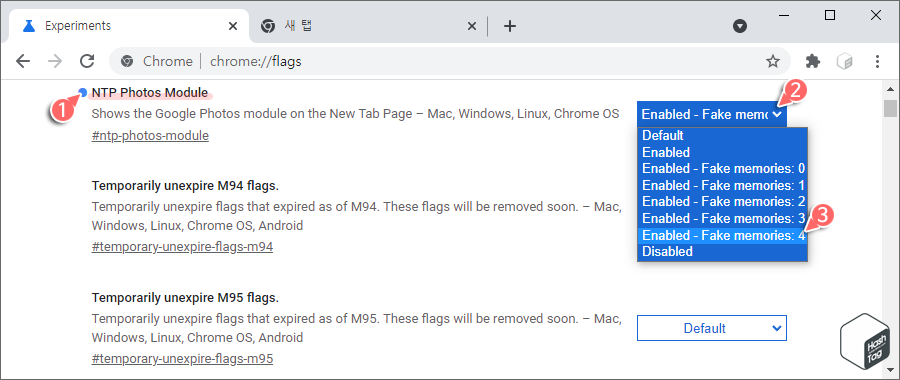Choose Default in the NTP Photos list
The height and width of the screenshot is (380, 900).
[x=722, y=135]
